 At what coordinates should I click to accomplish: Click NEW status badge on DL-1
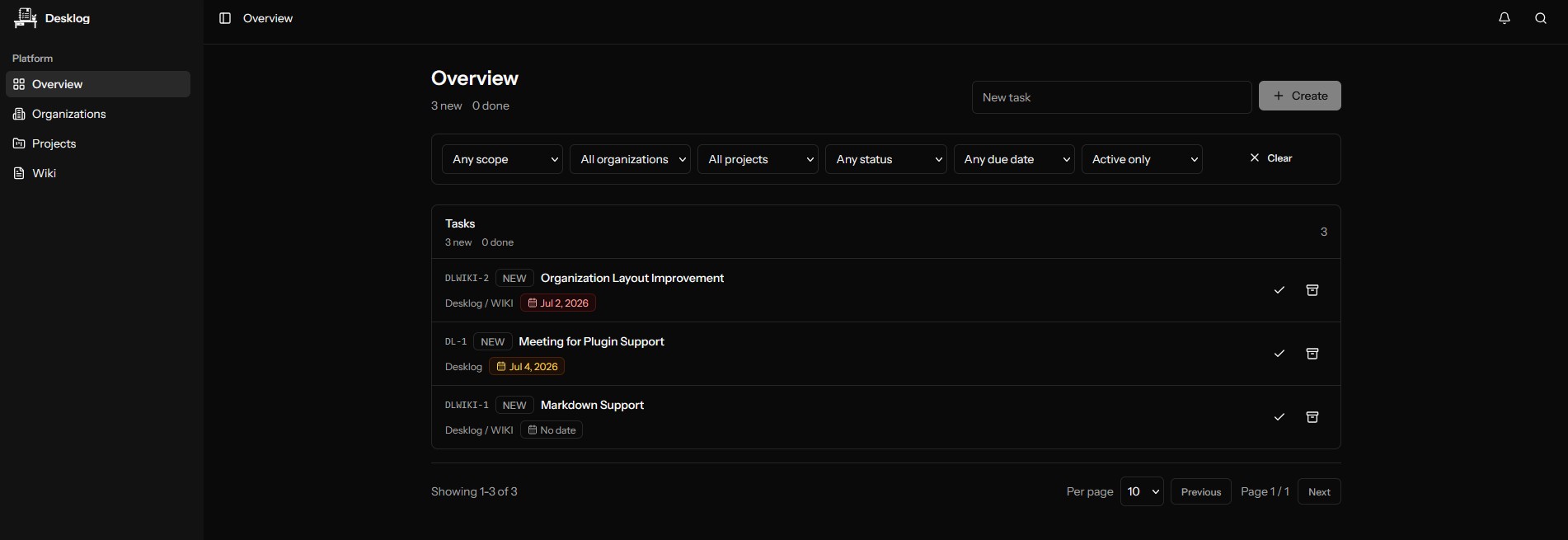click(493, 342)
